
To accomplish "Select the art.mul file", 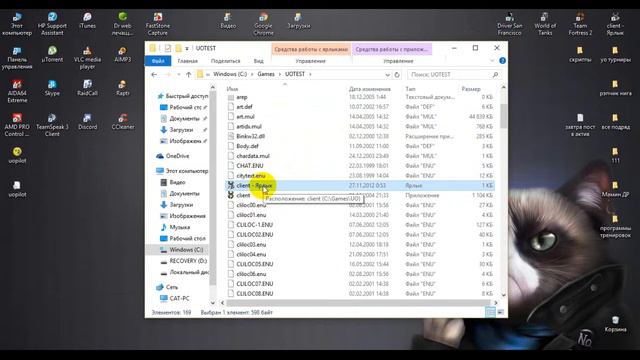I will [x=245, y=117].
